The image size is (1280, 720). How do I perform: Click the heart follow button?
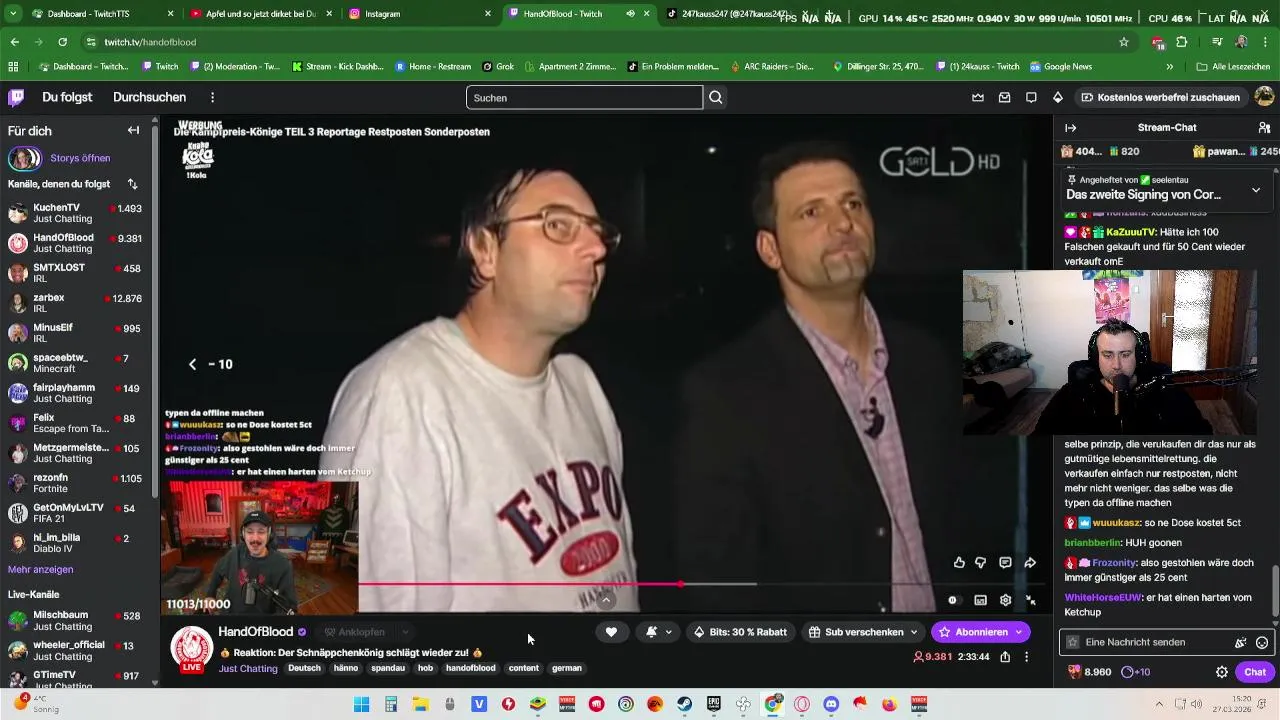point(611,632)
